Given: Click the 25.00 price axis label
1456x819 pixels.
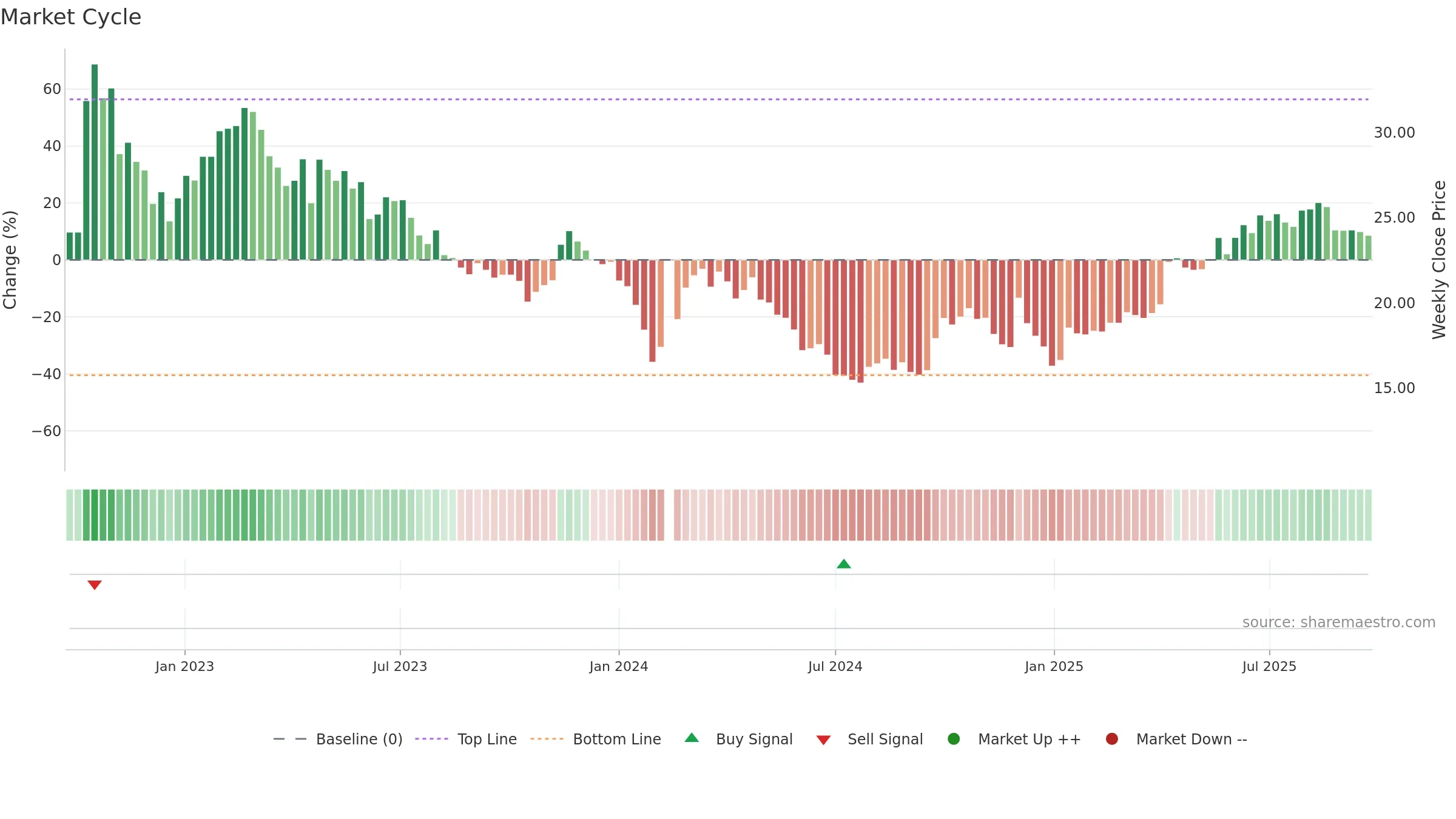Looking at the screenshot, I should (1394, 217).
